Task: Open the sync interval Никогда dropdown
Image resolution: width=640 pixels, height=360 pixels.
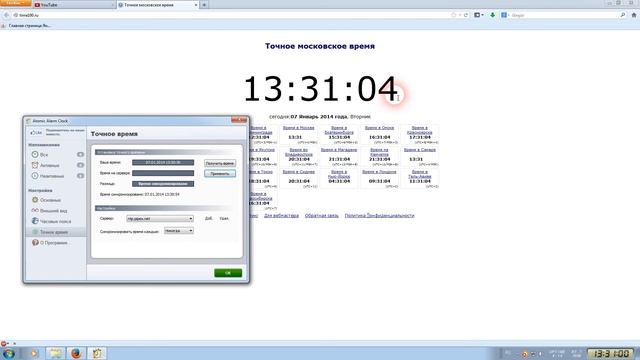Action: [179, 231]
